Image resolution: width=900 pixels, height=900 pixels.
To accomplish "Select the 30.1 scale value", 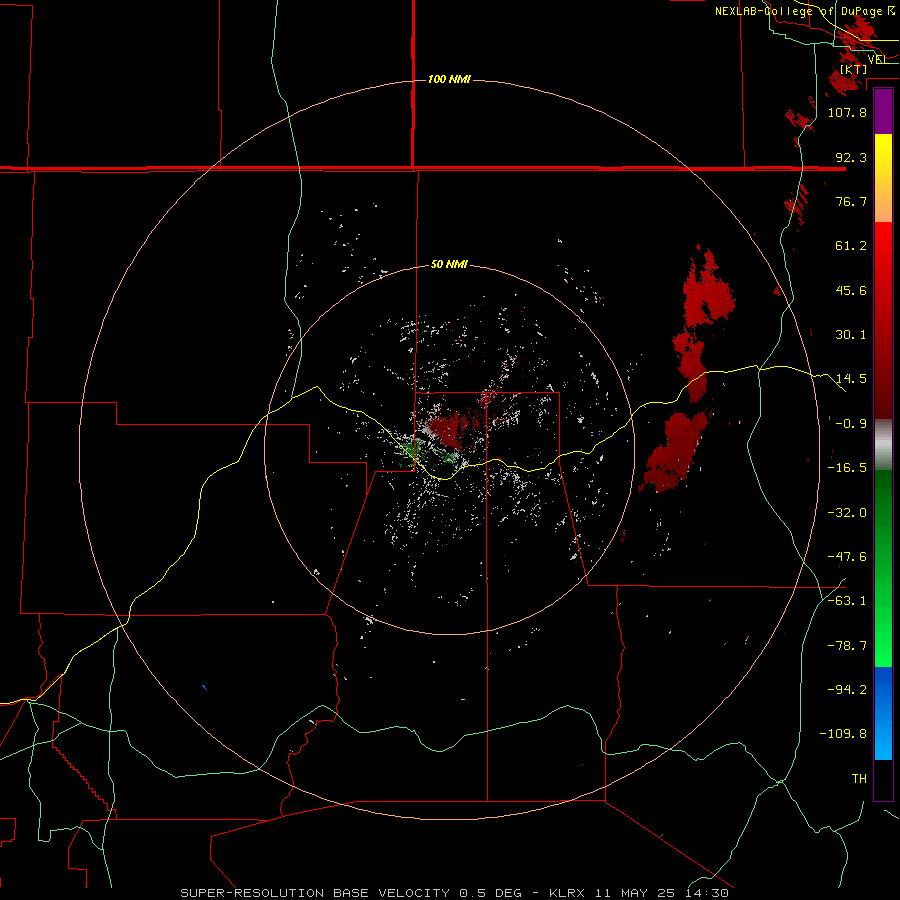I will pyautogui.click(x=851, y=335).
